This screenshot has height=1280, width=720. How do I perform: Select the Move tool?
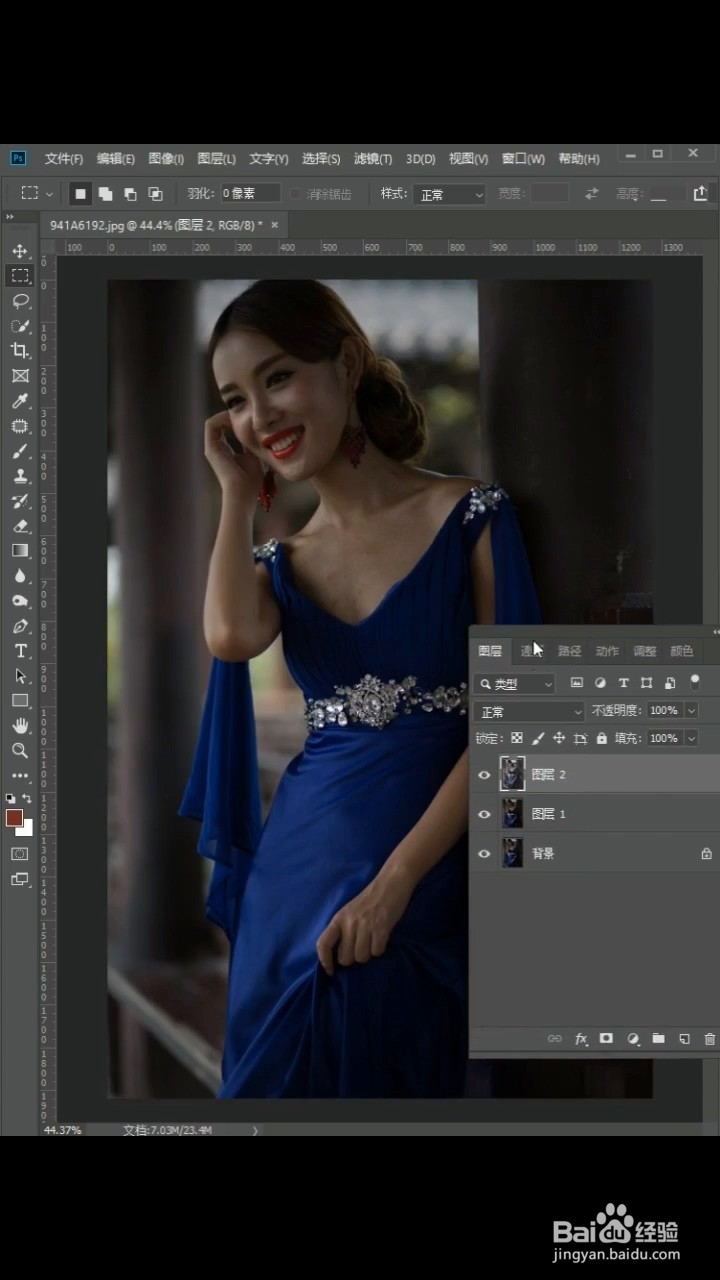click(20, 250)
